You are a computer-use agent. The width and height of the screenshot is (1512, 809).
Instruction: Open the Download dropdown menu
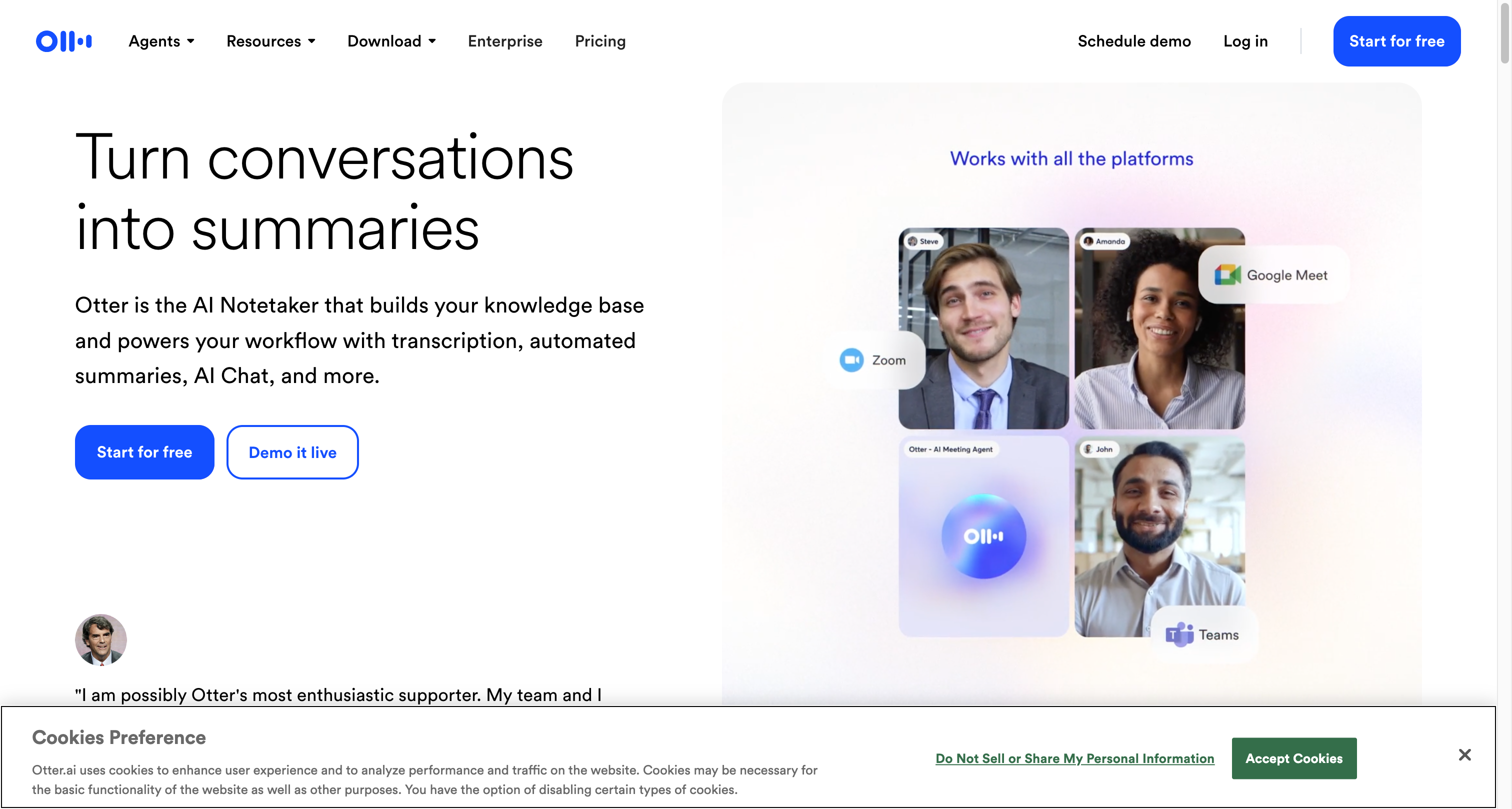391,41
